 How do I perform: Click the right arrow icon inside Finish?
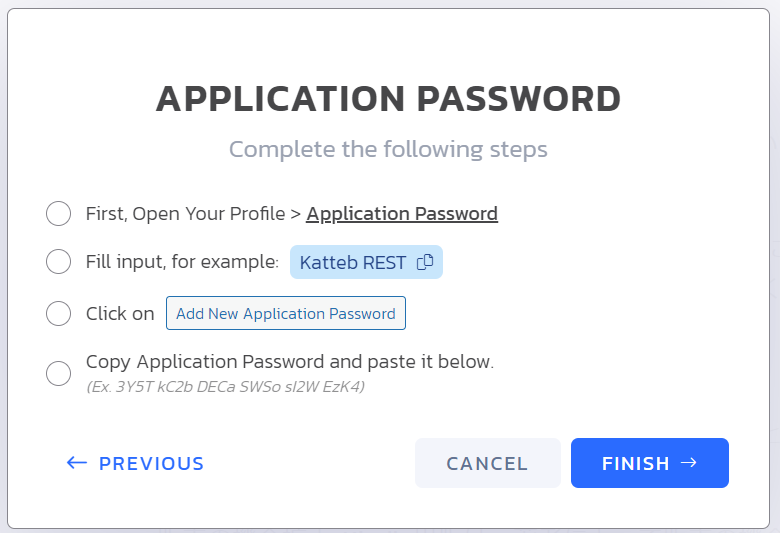(x=688, y=463)
